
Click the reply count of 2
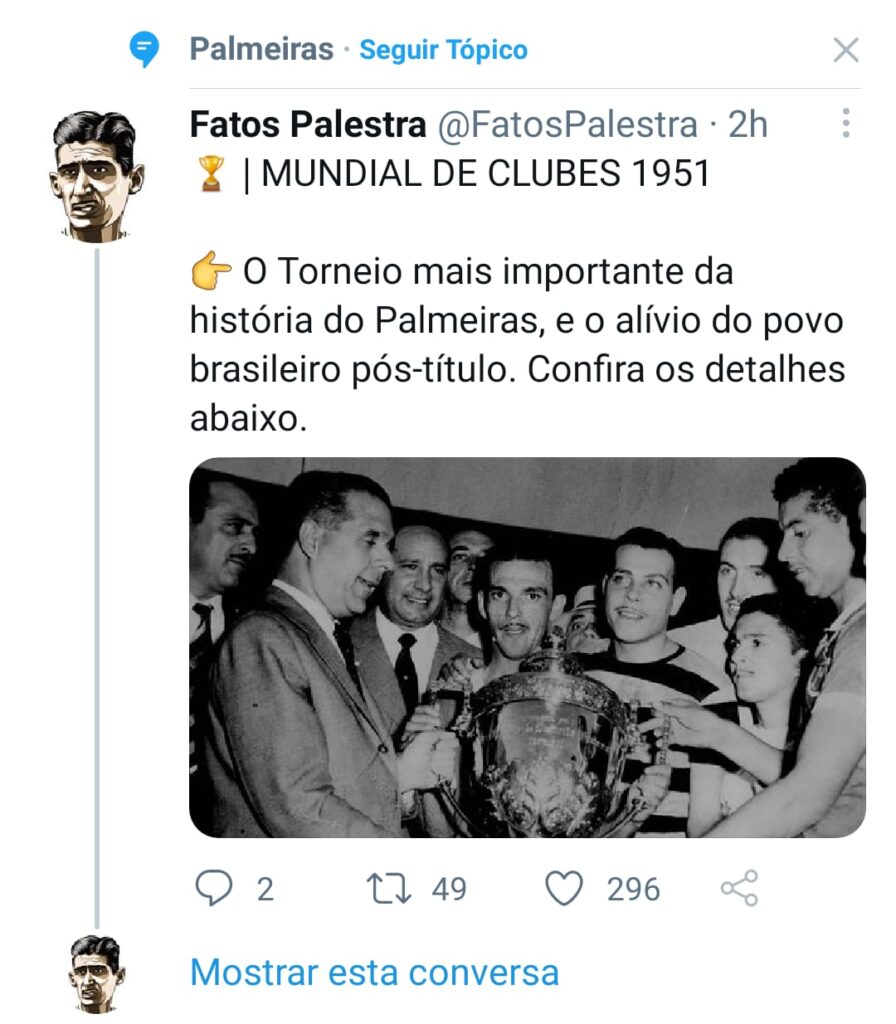265,889
